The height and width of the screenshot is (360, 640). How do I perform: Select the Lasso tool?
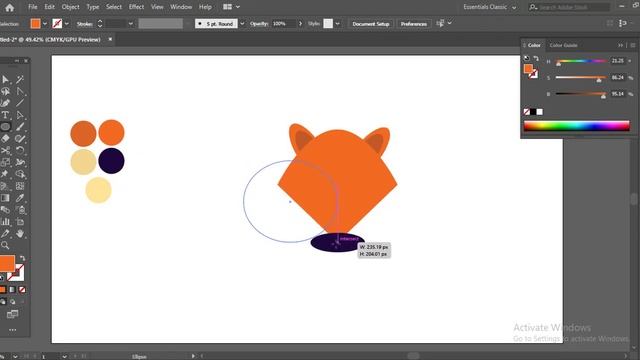pos(5,91)
